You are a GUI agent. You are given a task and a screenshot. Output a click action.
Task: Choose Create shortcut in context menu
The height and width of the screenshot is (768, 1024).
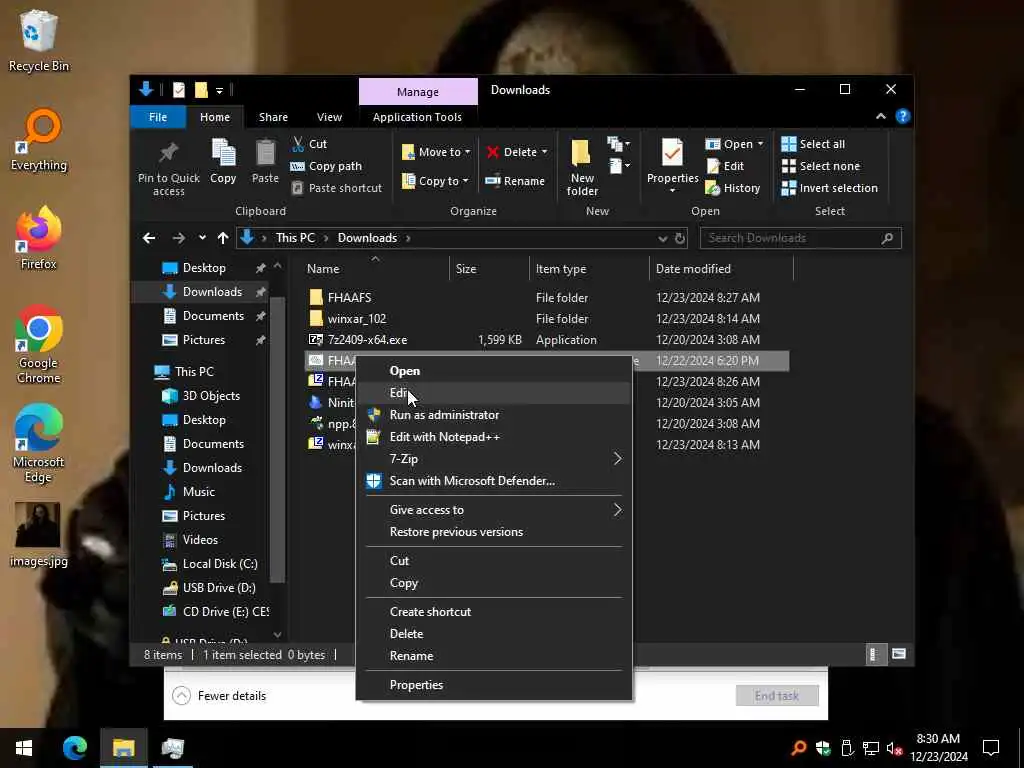pyautogui.click(x=494, y=612)
